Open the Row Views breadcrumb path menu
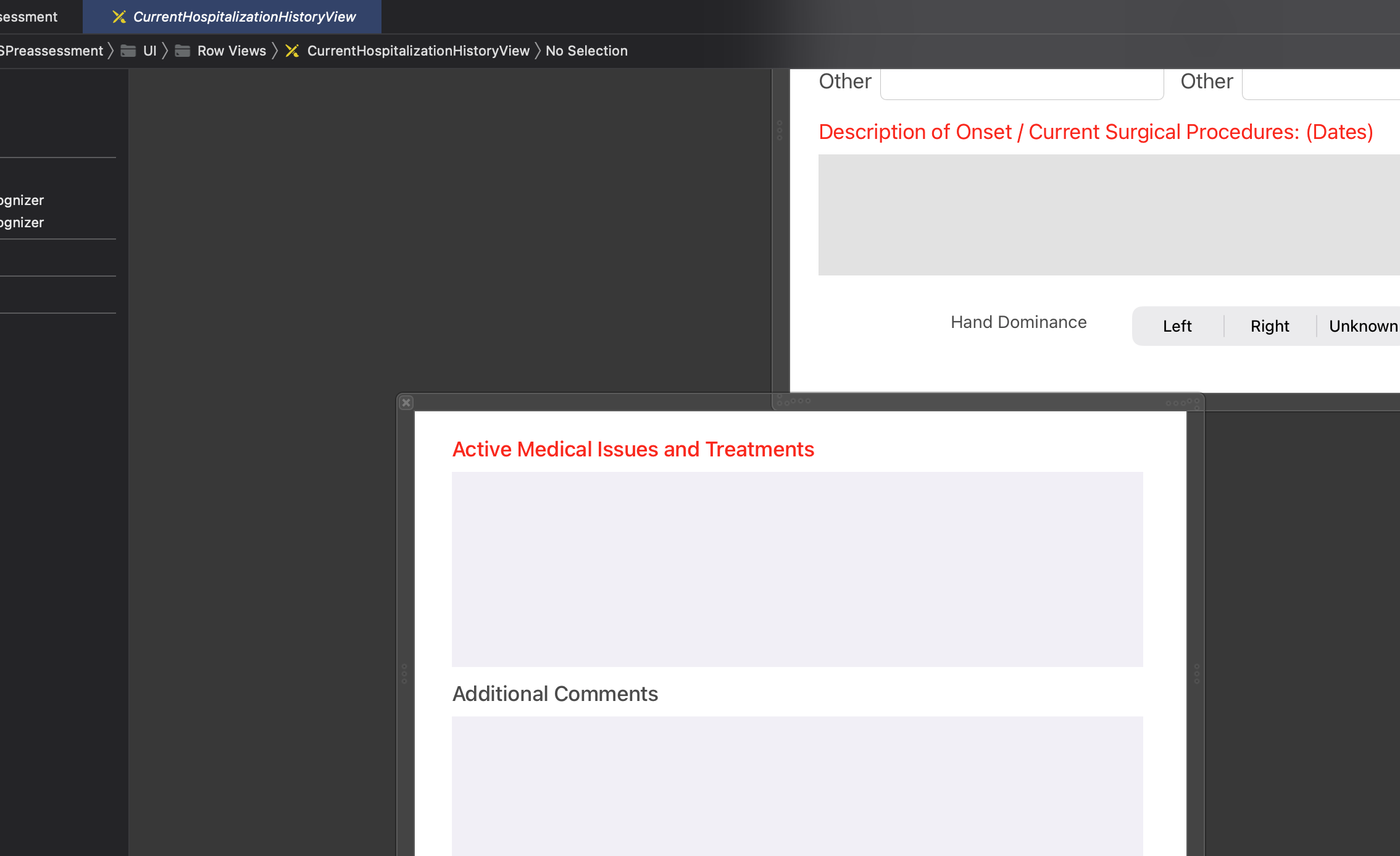 tap(231, 51)
